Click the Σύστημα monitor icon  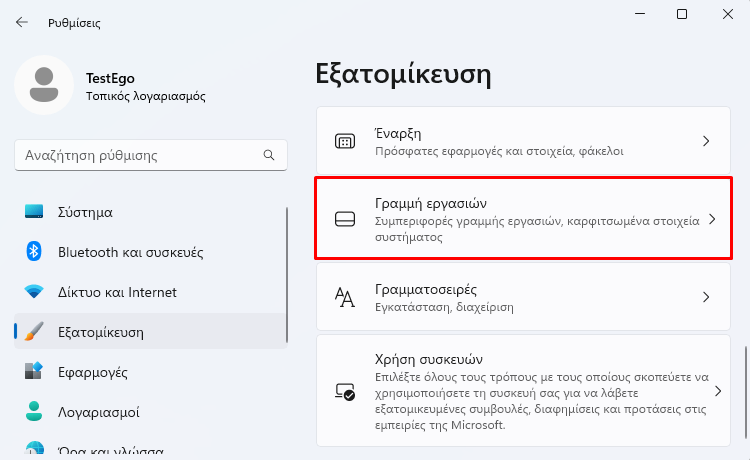[x=35, y=212]
